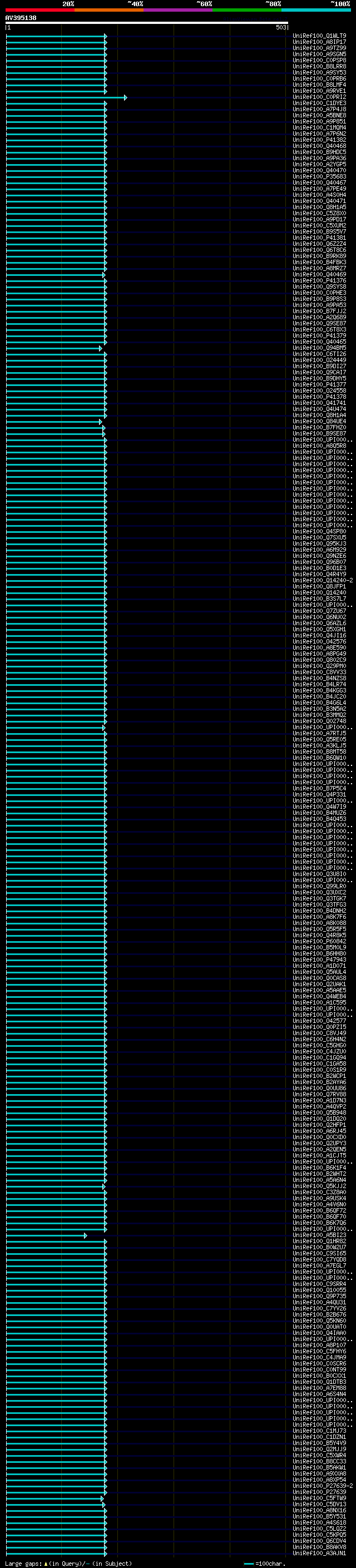Open hit UniRef100_C1DYE3
The height and width of the screenshot is (1568, 356).
click(x=319, y=103)
